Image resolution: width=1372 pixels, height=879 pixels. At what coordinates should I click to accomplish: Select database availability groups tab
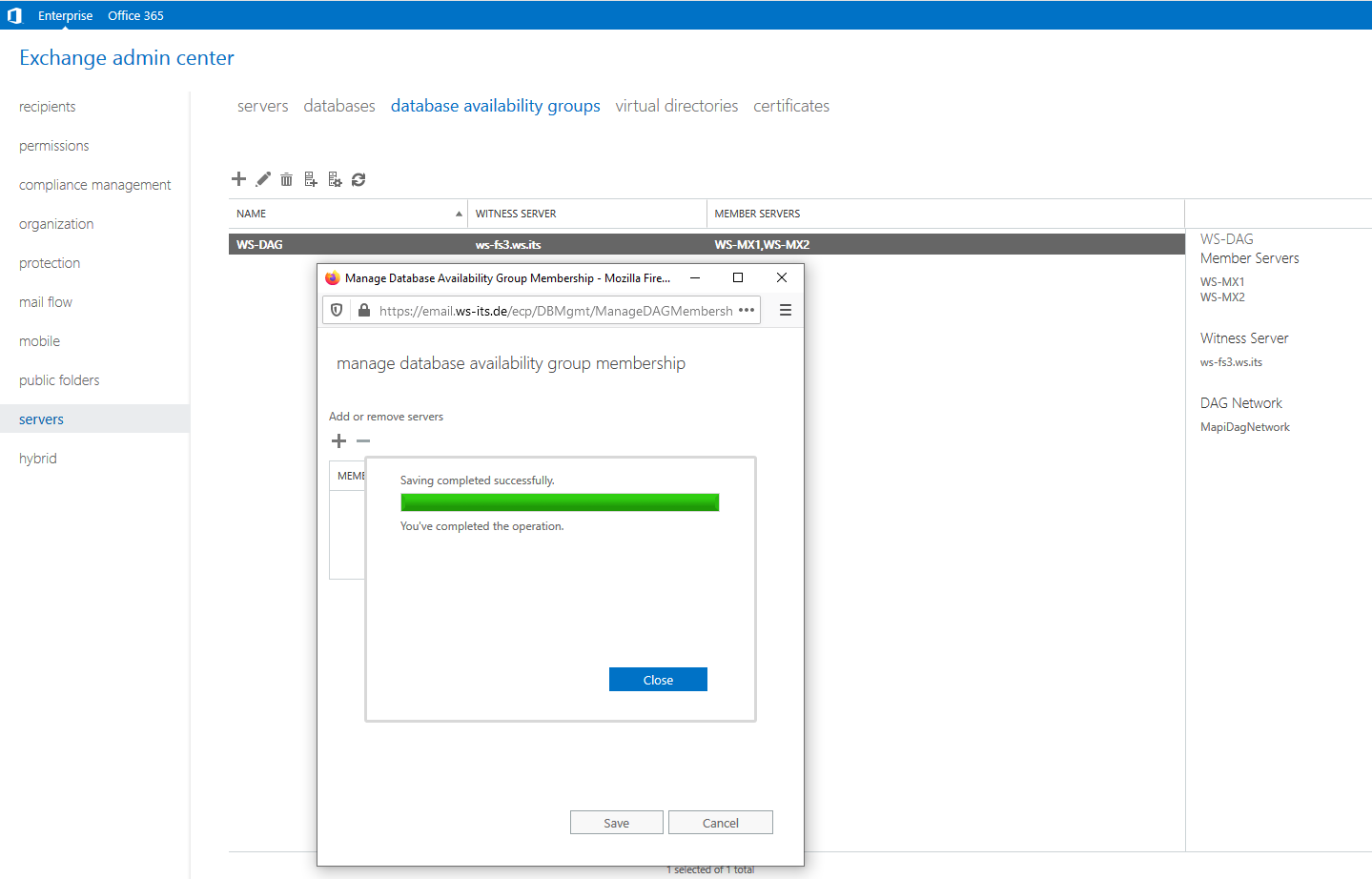[x=496, y=106]
